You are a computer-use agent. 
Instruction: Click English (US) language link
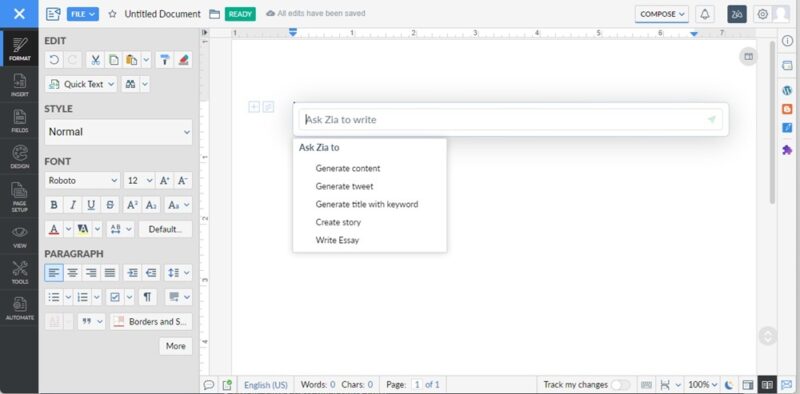(266, 385)
